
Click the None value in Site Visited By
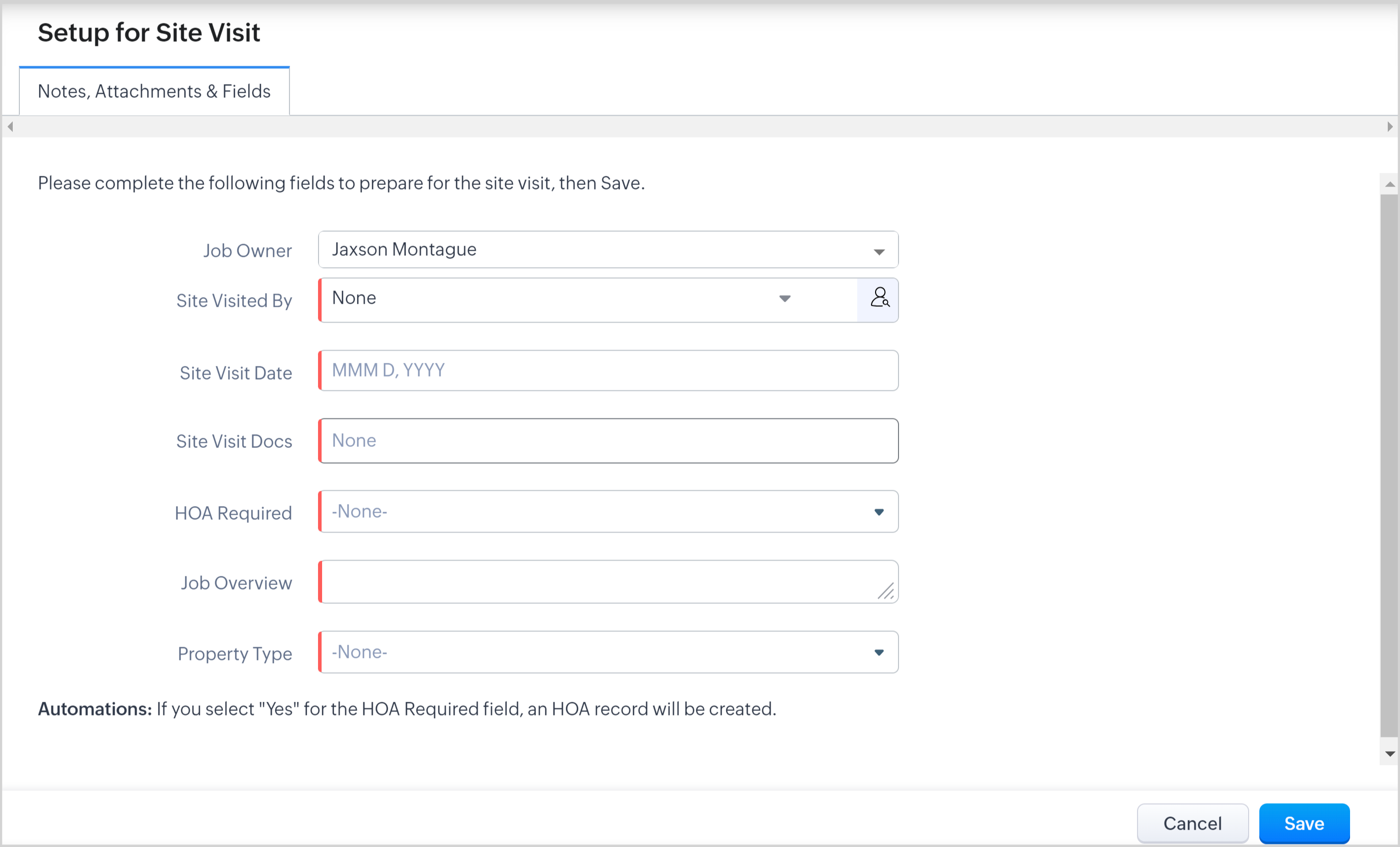354,298
